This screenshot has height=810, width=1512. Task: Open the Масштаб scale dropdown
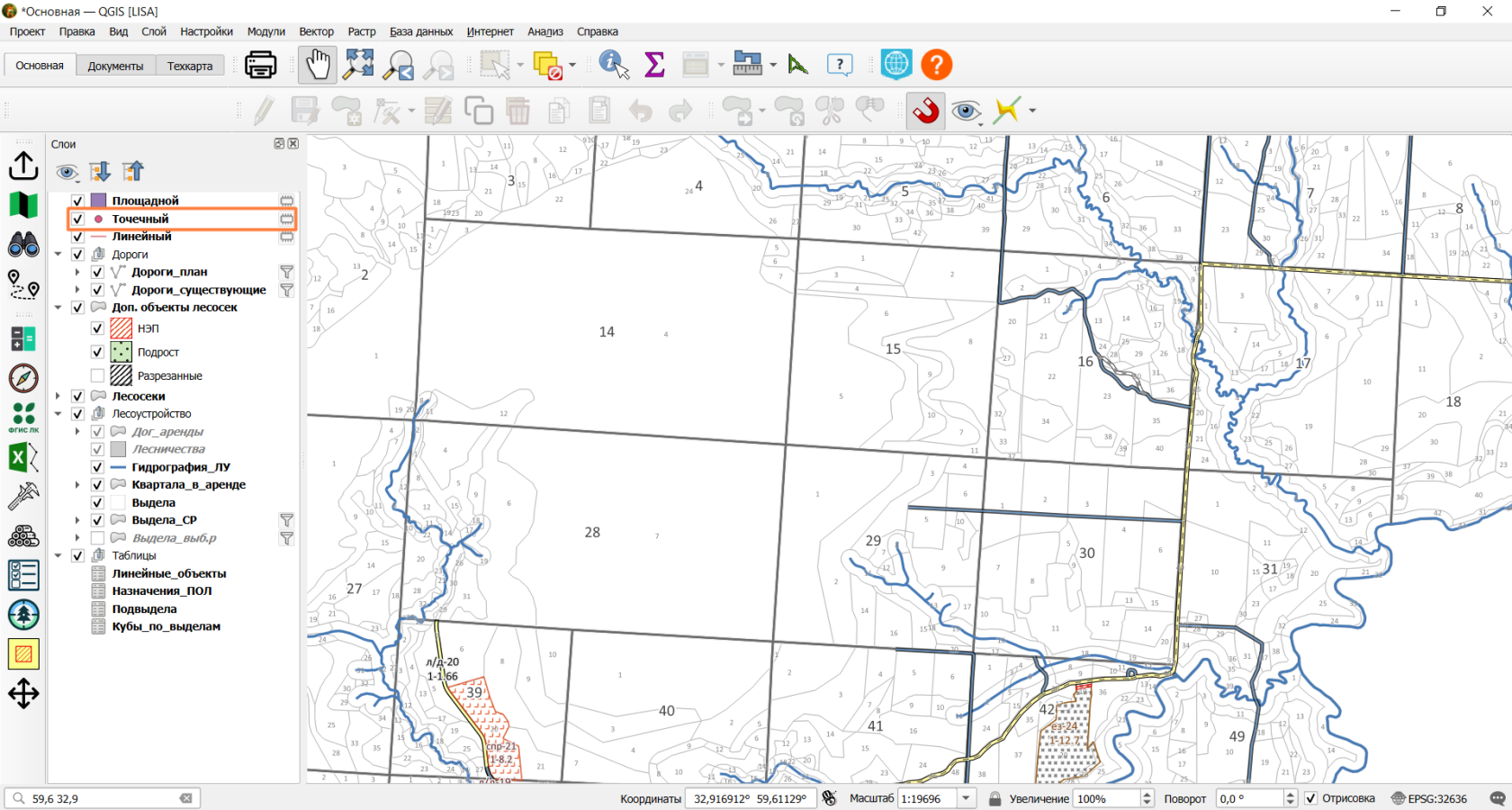coord(967,798)
